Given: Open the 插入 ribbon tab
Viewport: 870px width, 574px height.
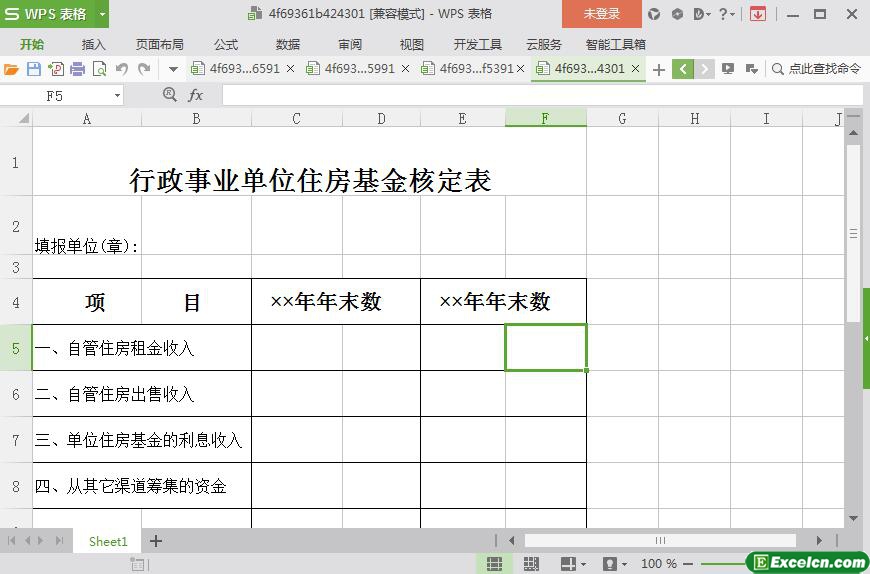Looking at the screenshot, I should click(93, 44).
